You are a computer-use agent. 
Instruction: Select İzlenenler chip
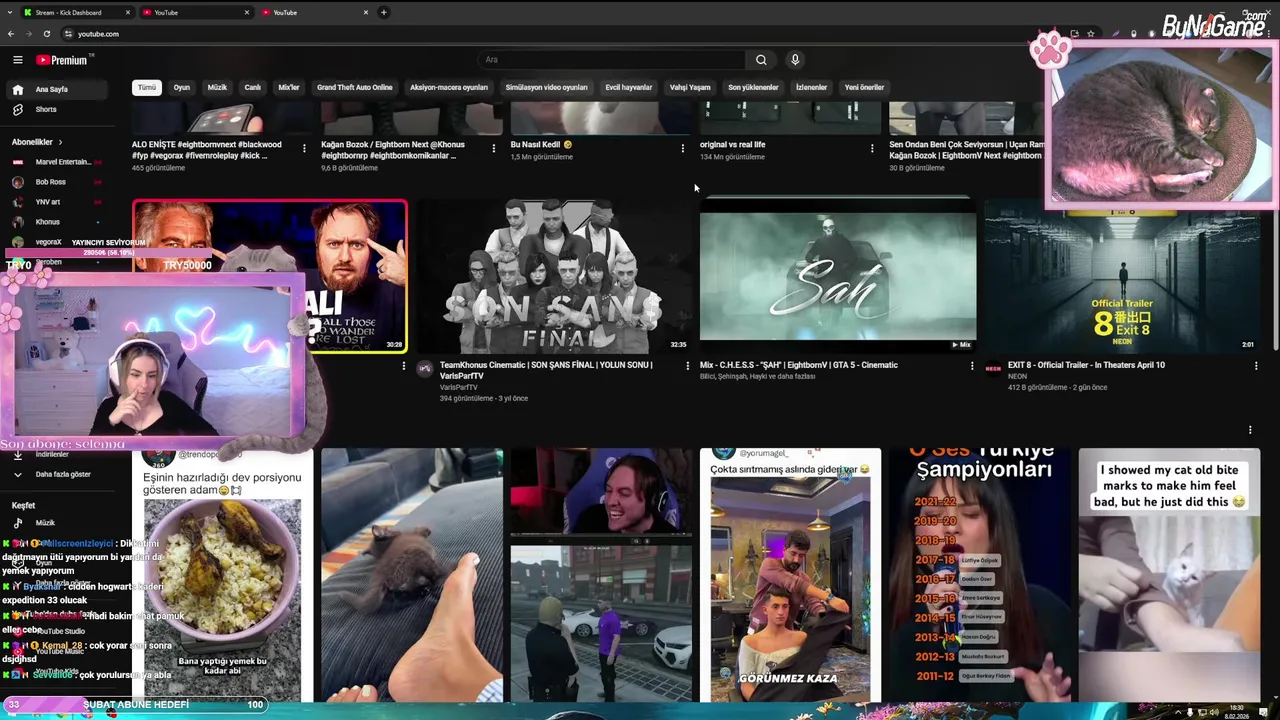pos(811,87)
